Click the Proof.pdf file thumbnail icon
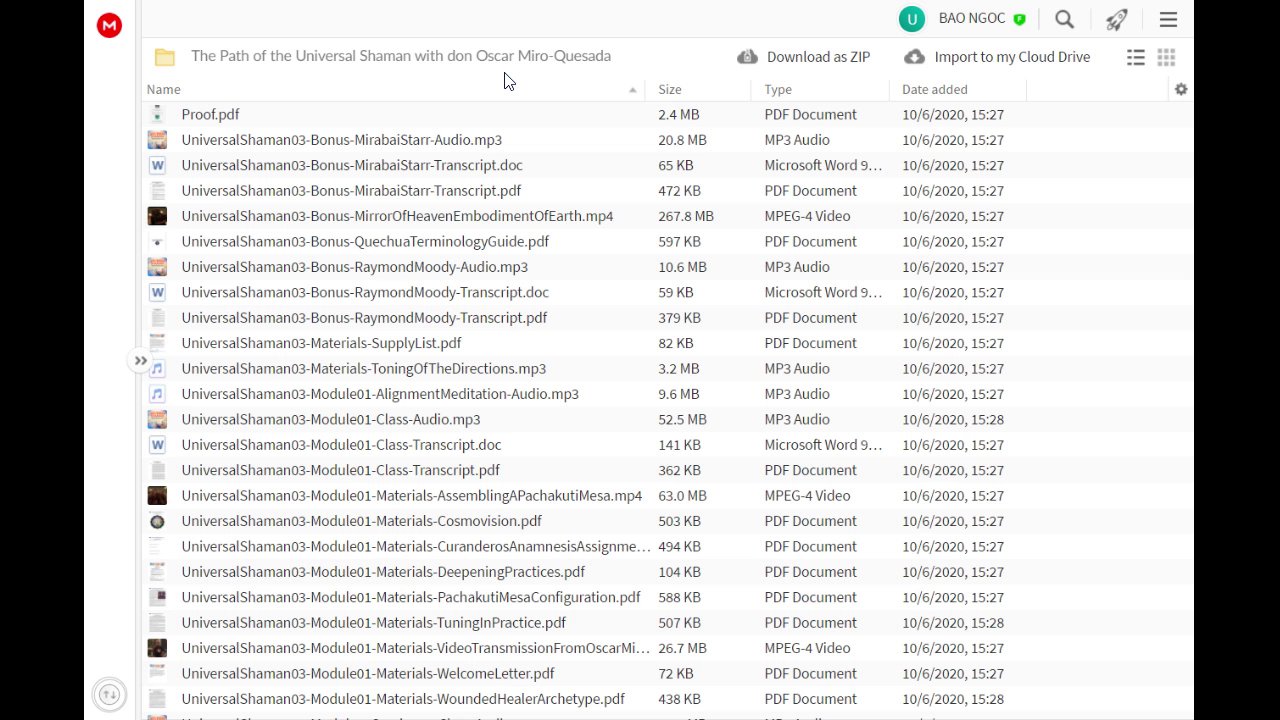 pos(157,114)
